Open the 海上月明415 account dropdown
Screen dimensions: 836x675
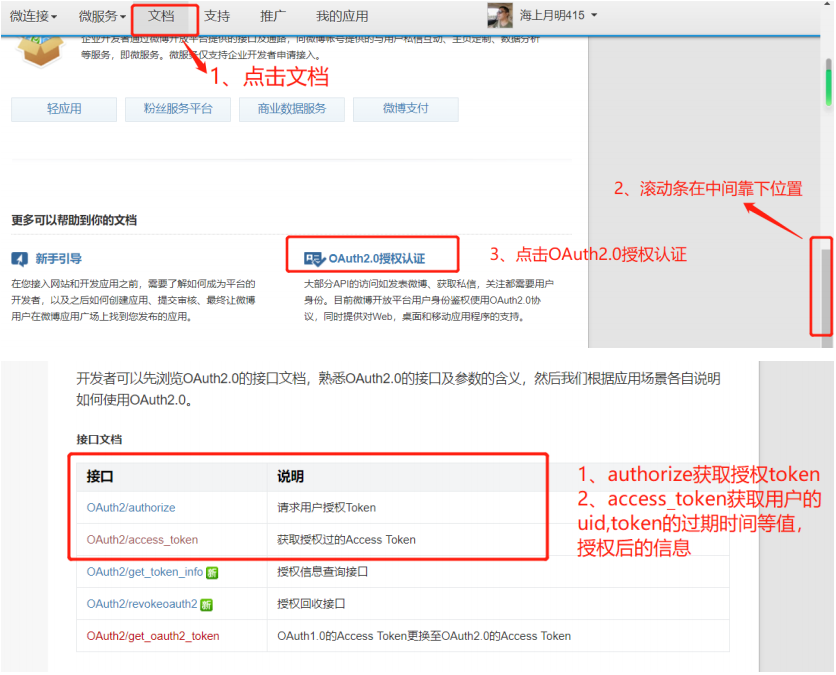558,15
